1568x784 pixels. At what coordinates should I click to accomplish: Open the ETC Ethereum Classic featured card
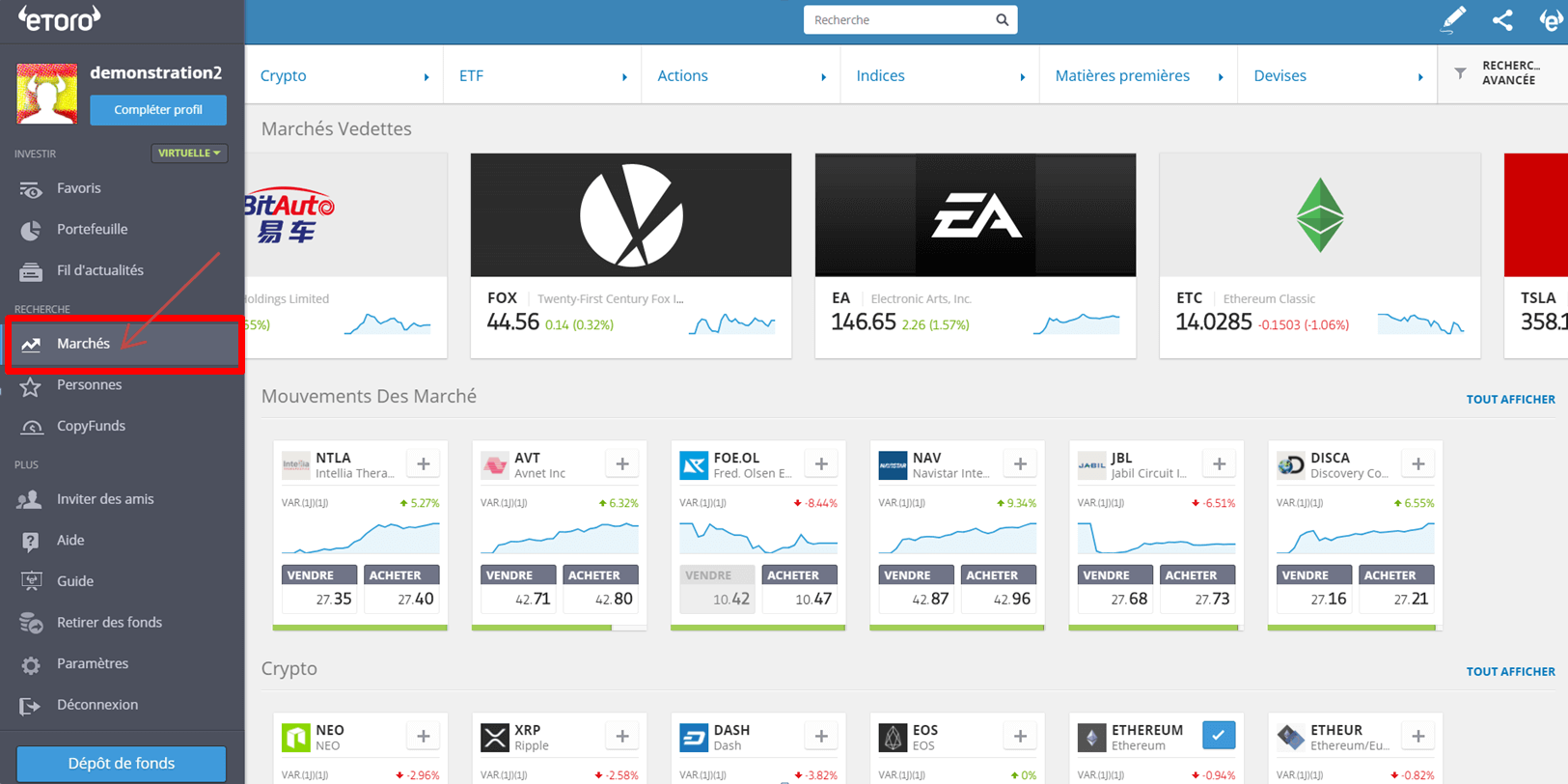[1320, 256]
